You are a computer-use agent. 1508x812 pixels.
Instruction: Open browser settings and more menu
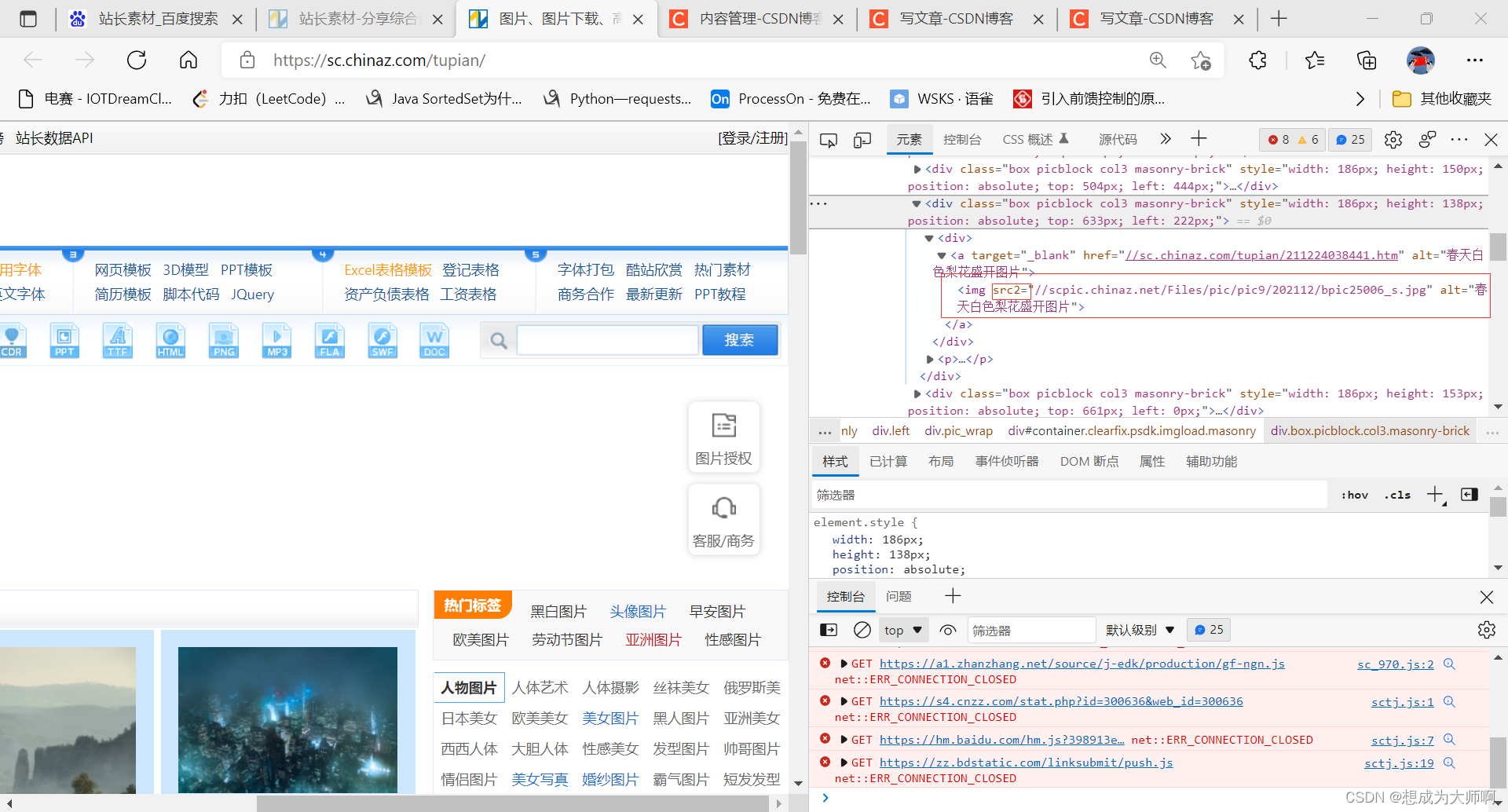(x=1474, y=60)
